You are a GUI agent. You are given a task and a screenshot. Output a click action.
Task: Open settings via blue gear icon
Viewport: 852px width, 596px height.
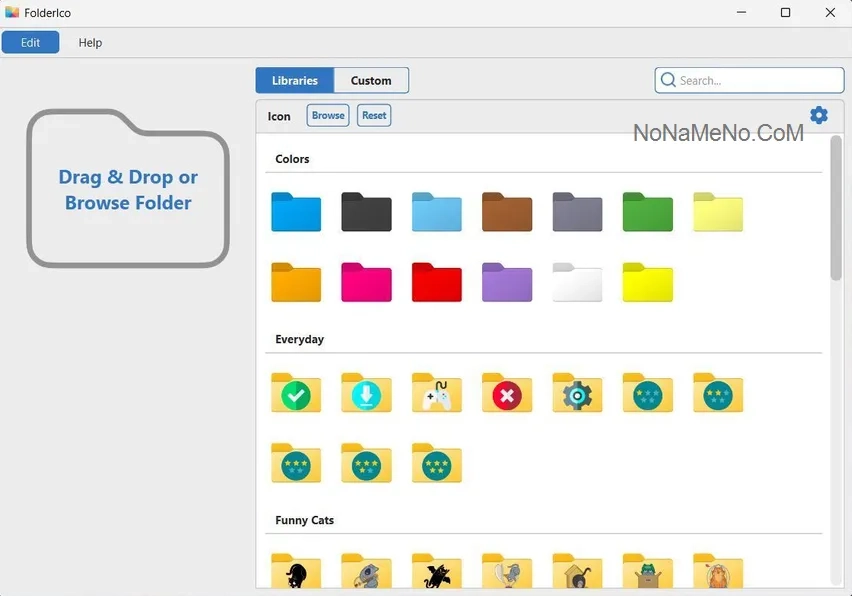[x=819, y=115]
